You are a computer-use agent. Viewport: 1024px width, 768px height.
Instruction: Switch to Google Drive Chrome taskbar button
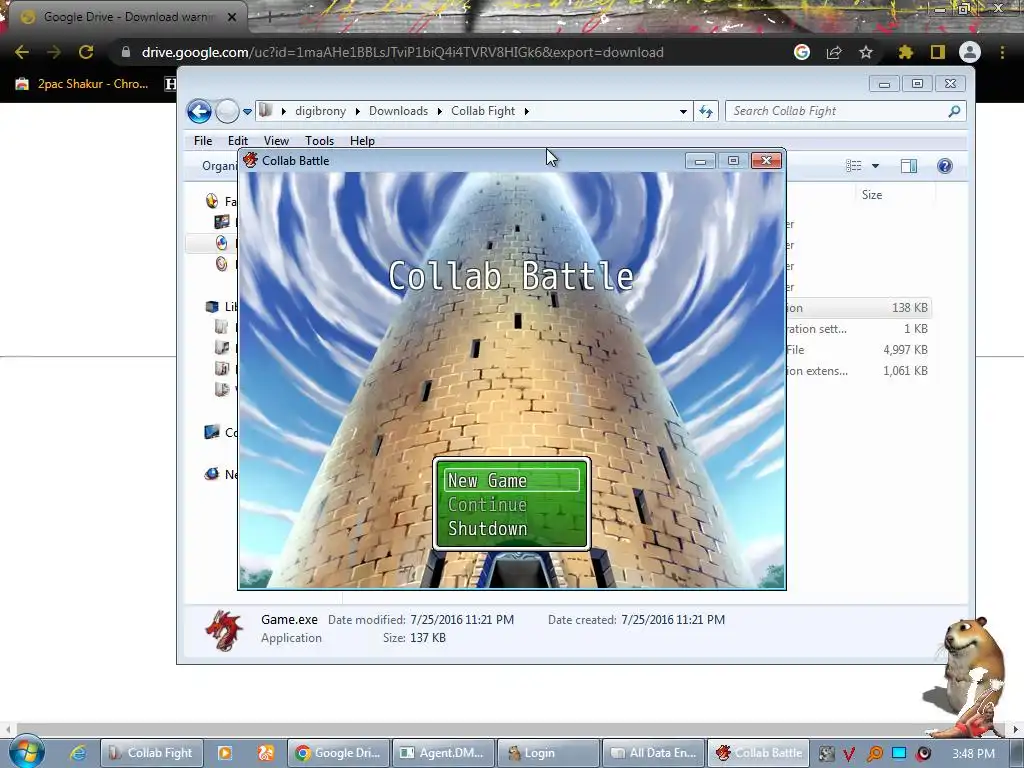pyautogui.click(x=338, y=753)
